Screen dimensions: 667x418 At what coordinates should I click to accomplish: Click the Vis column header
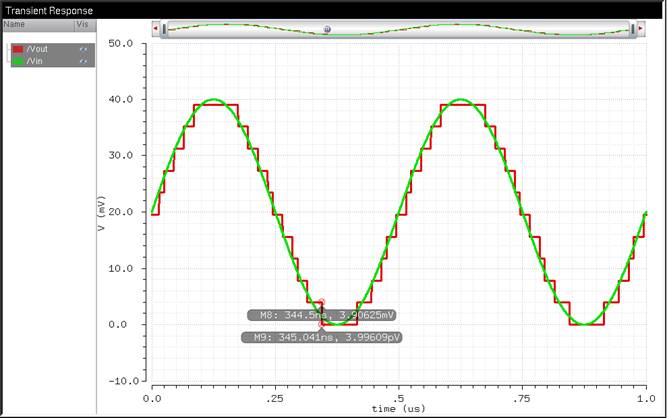tap(84, 24)
